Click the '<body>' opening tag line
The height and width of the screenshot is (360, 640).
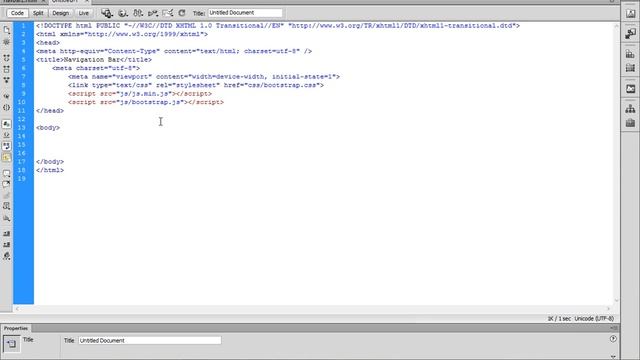coord(48,128)
